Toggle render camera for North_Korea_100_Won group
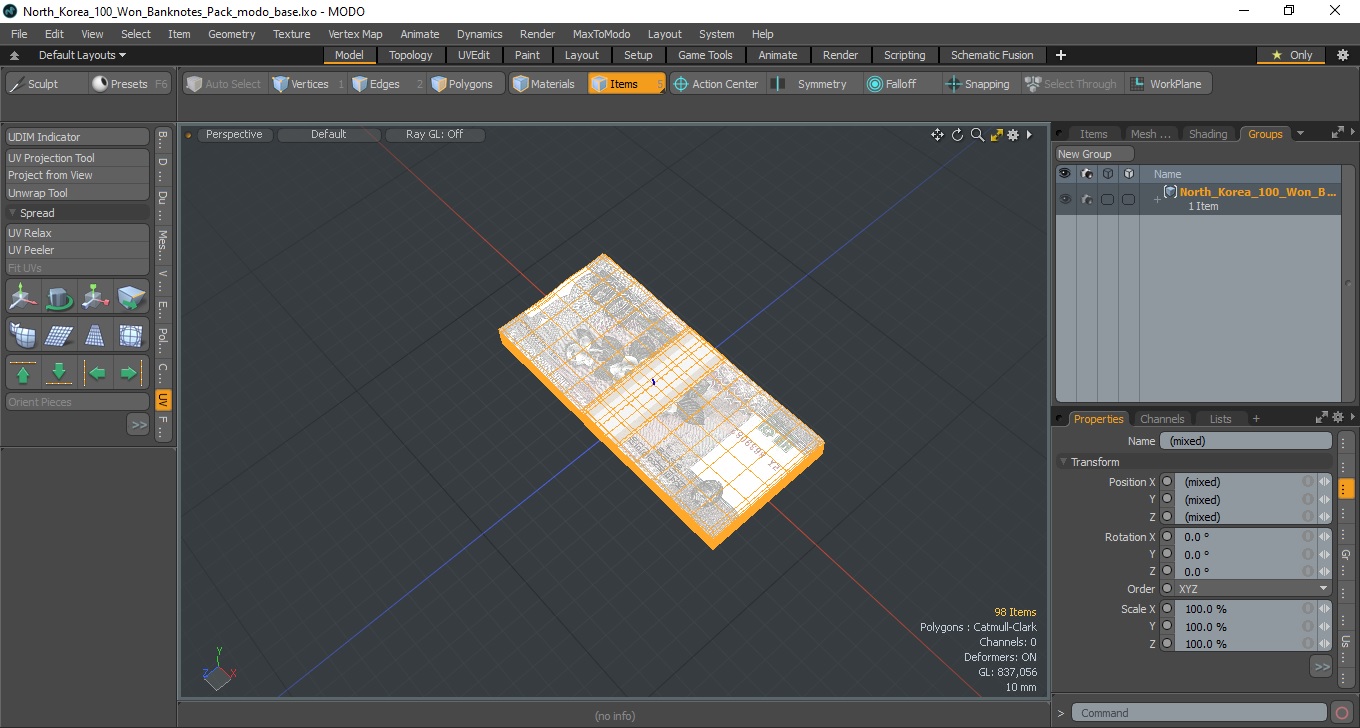Screen dimensions: 1360x728 coord(1086,199)
